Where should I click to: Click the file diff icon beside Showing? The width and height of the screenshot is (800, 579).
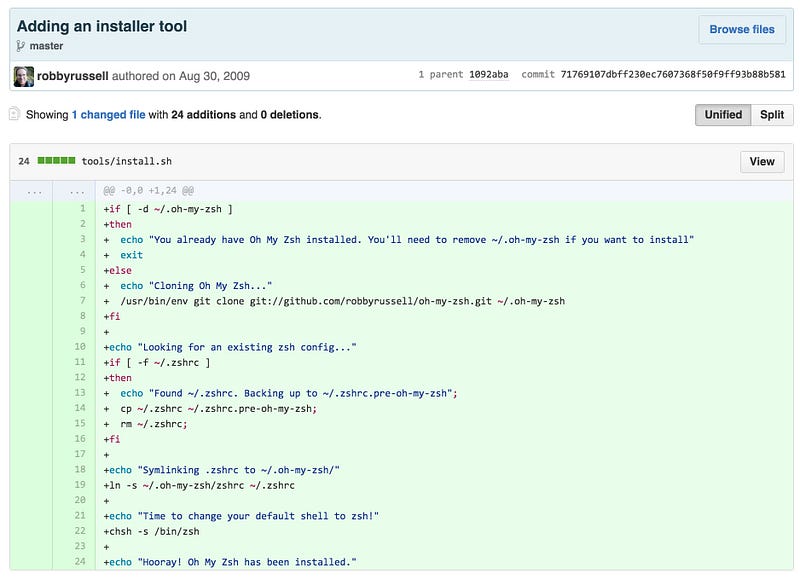pyautogui.click(x=14, y=114)
